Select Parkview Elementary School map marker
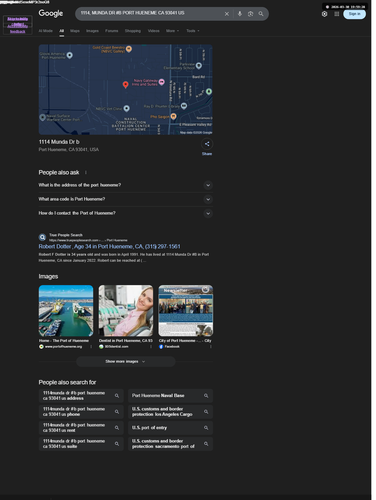The image size is (376, 500). tap(199, 66)
